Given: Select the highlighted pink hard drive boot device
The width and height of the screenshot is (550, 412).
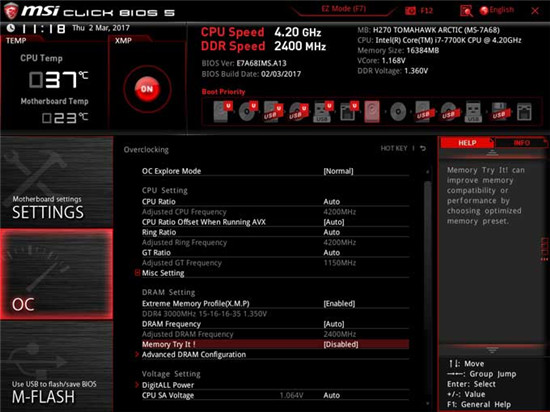Looking at the screenshot, I should tap(372, 112).
